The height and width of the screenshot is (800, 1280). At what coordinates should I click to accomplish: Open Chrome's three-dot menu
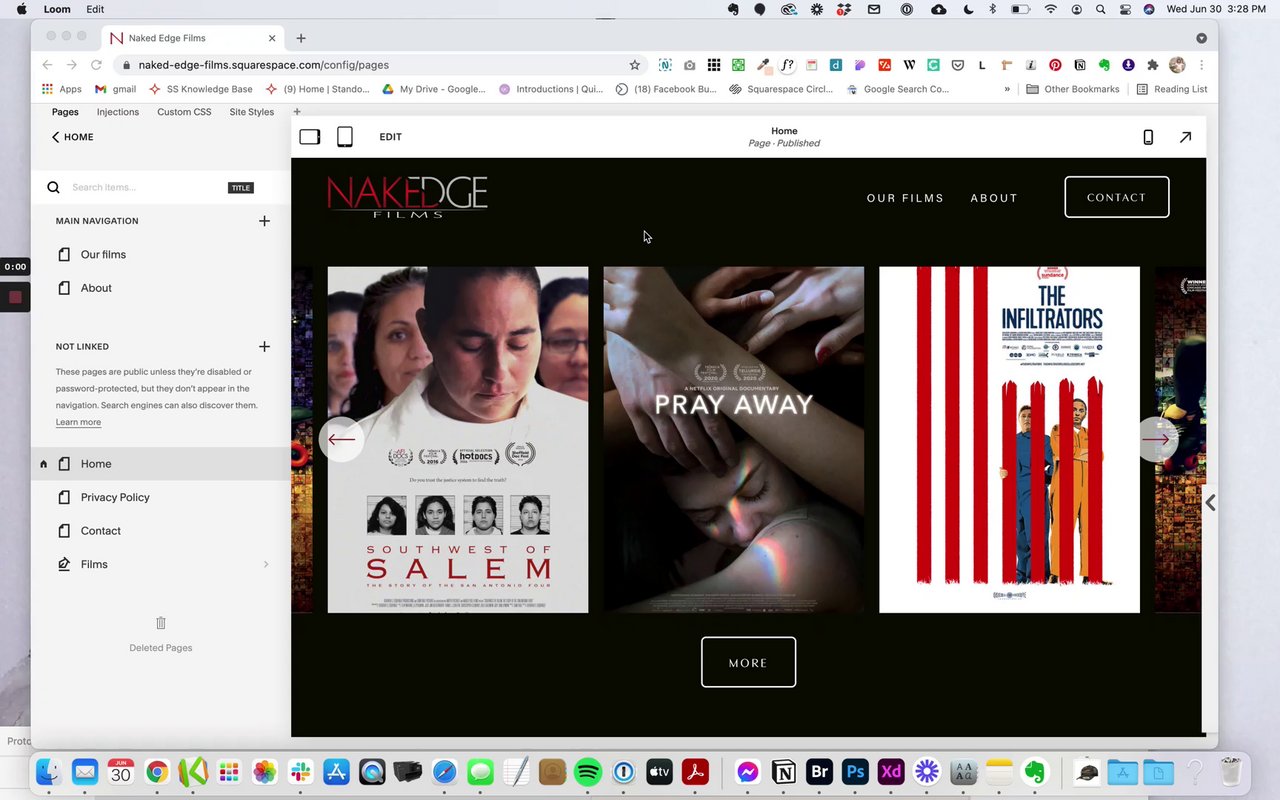1201,65
